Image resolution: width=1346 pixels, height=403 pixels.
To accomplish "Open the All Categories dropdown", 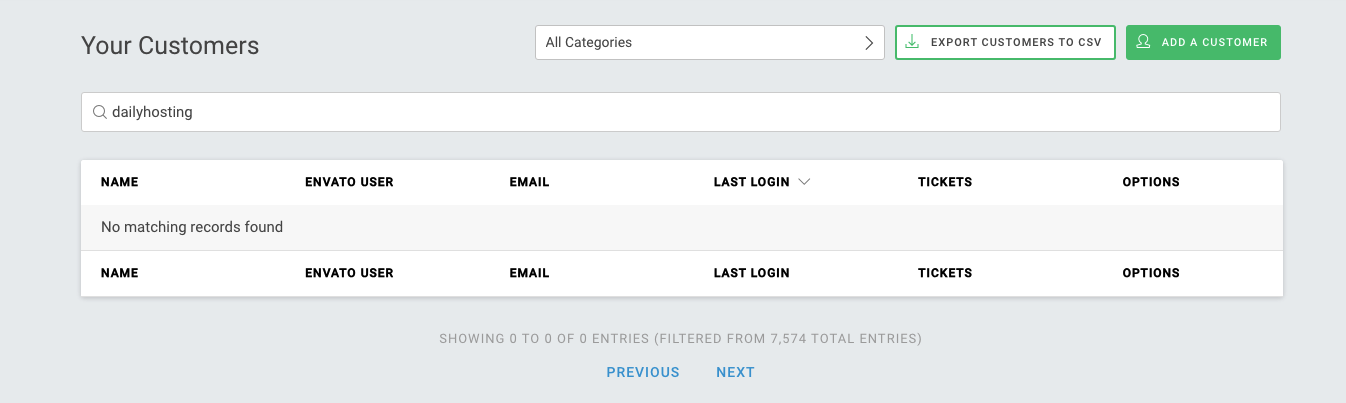I will 710,43.
